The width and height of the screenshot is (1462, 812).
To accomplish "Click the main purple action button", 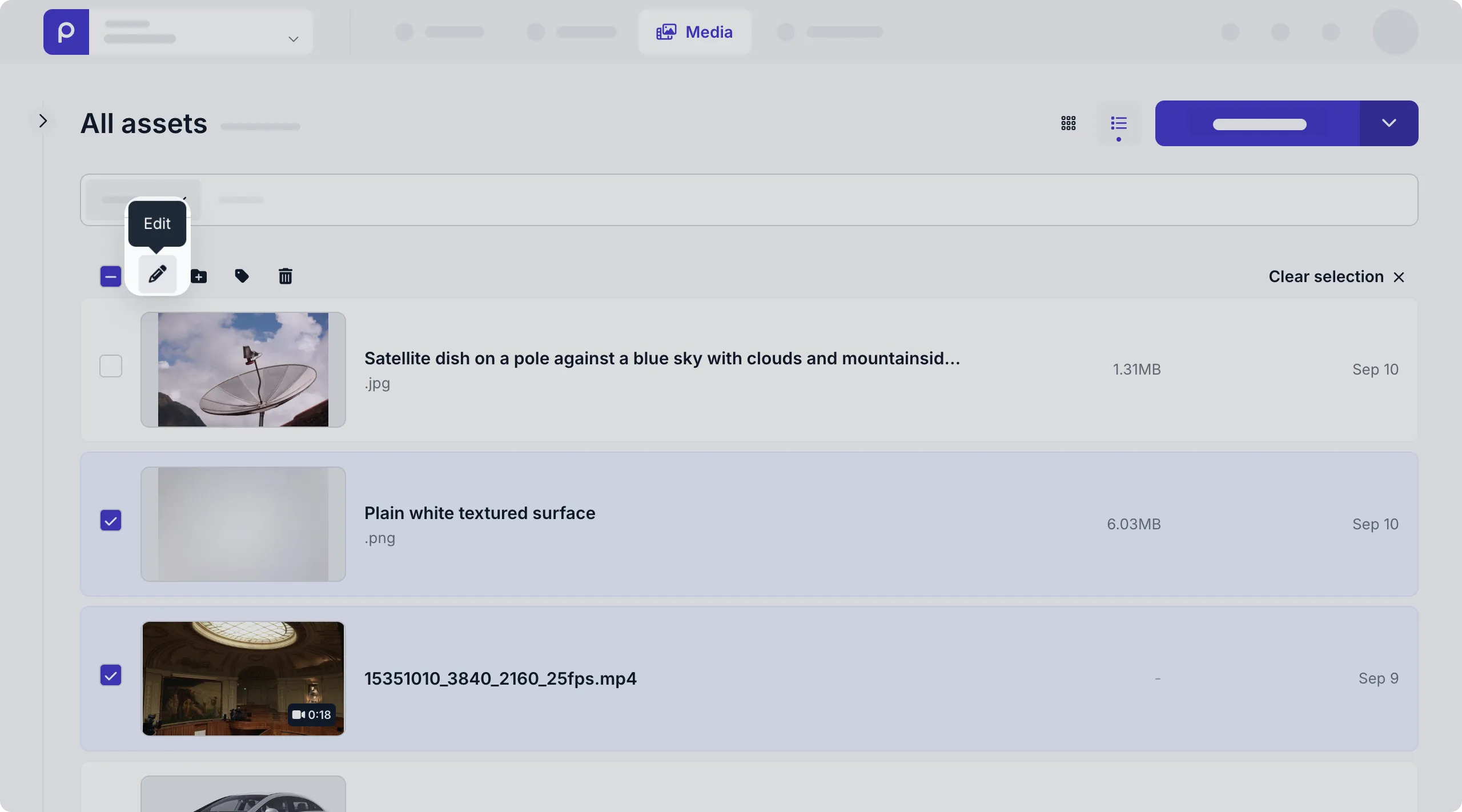I will coord(1258,123).
